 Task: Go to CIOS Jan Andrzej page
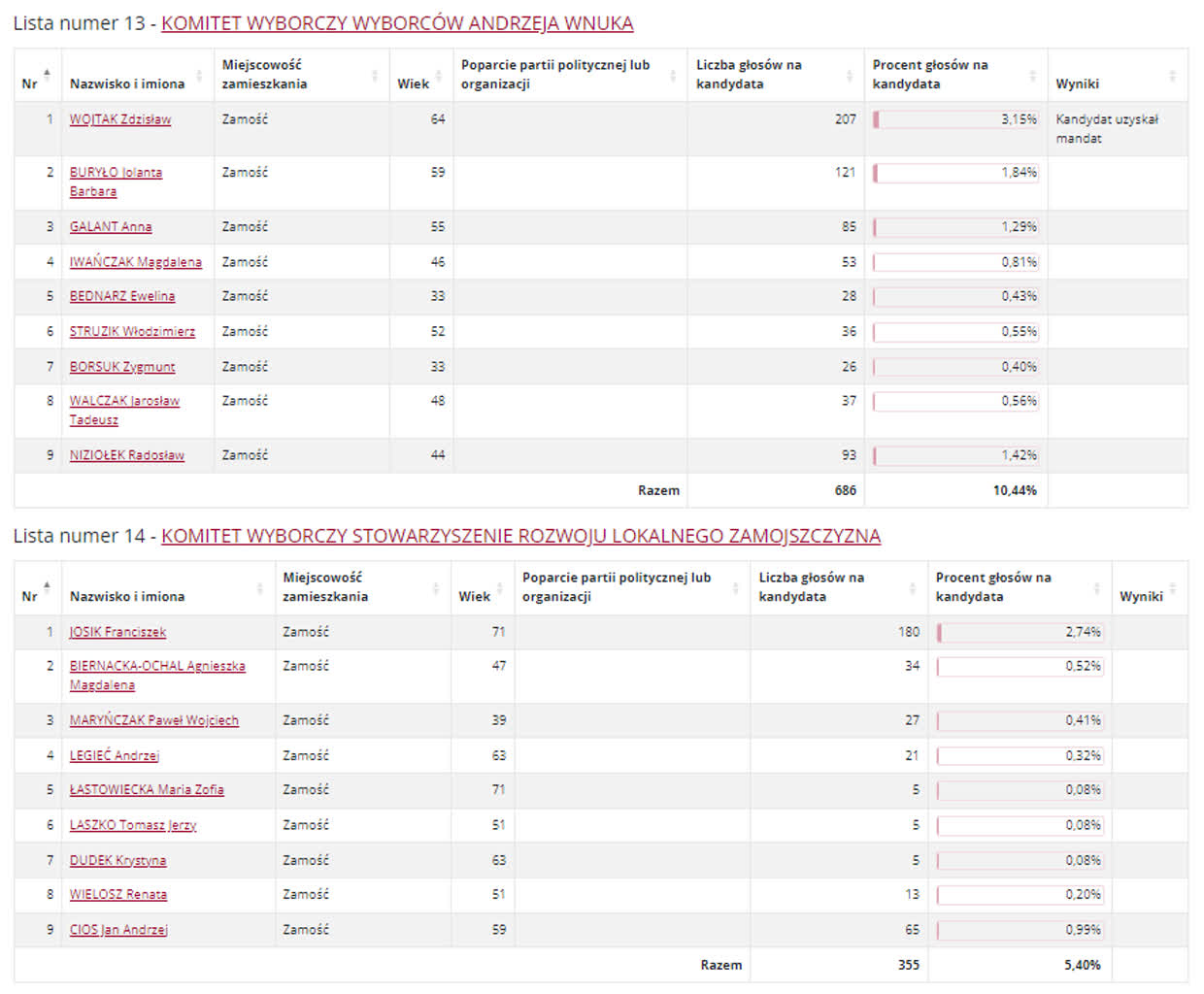pyautogui.click(x=118, y=930)
